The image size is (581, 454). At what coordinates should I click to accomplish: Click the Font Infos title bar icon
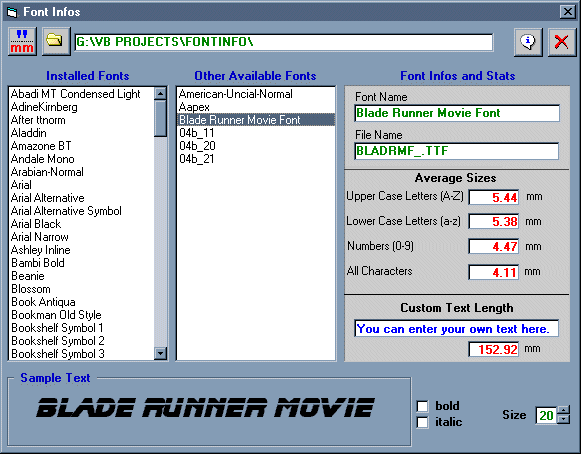pyautogui.click(x=12, y=12)
